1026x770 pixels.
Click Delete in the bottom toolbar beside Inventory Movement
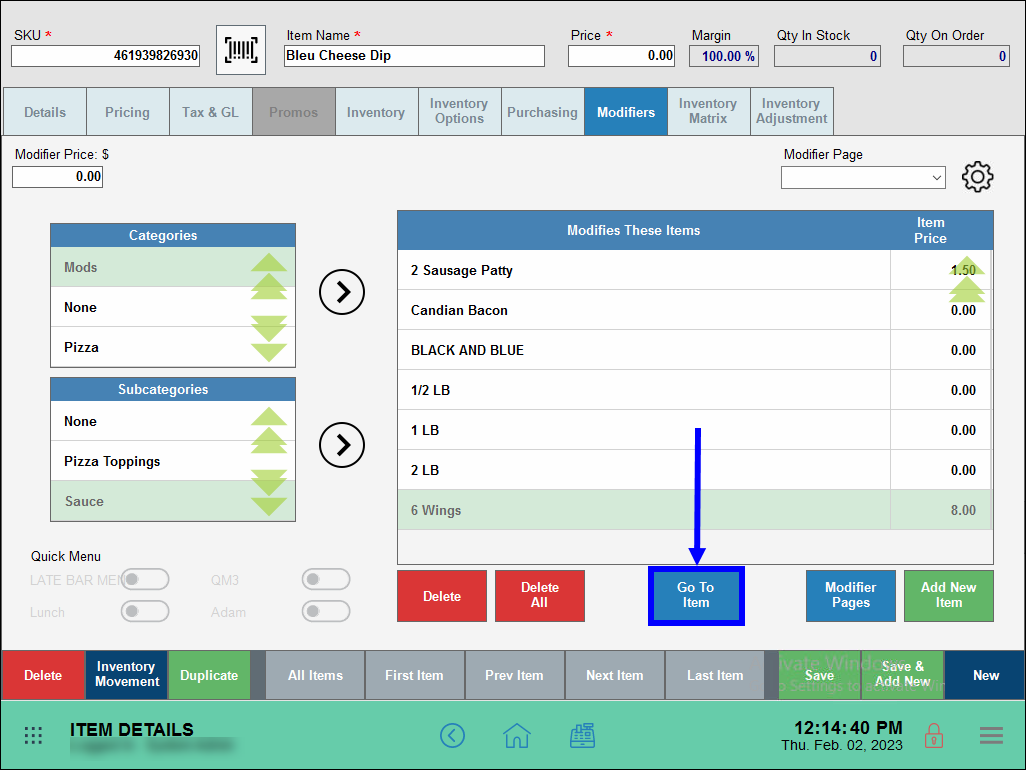43,675
